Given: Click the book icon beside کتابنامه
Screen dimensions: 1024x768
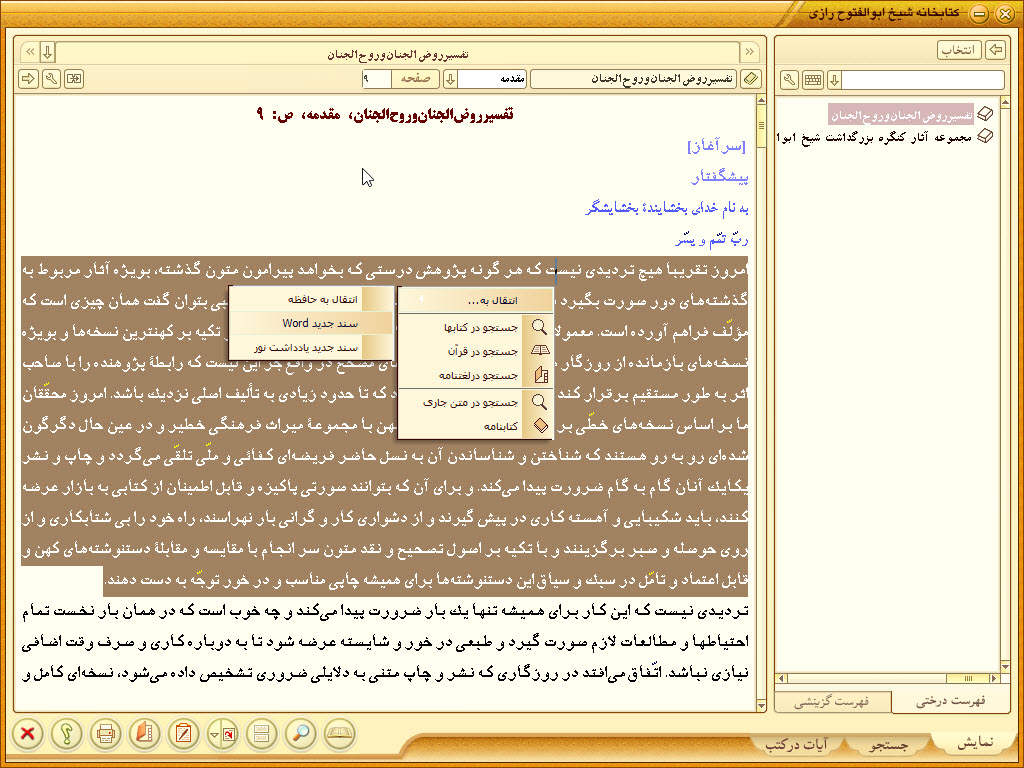Looking at the screenshot, I should click(540, 426).
